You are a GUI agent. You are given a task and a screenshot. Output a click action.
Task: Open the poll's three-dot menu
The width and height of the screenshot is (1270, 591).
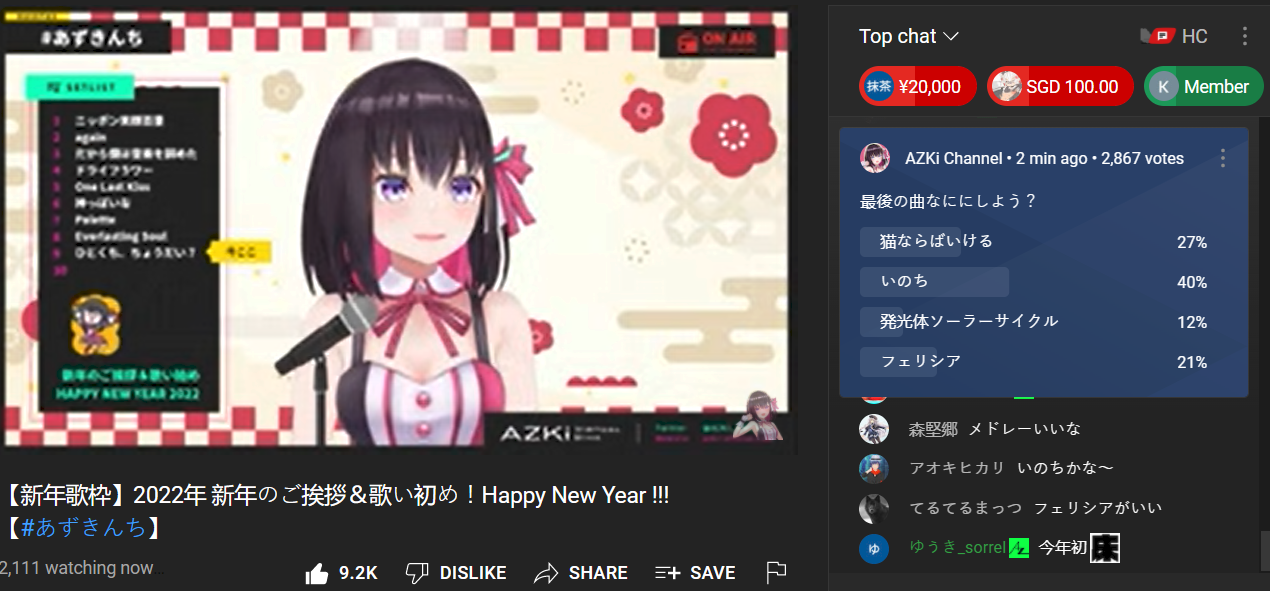[1223, 159]
